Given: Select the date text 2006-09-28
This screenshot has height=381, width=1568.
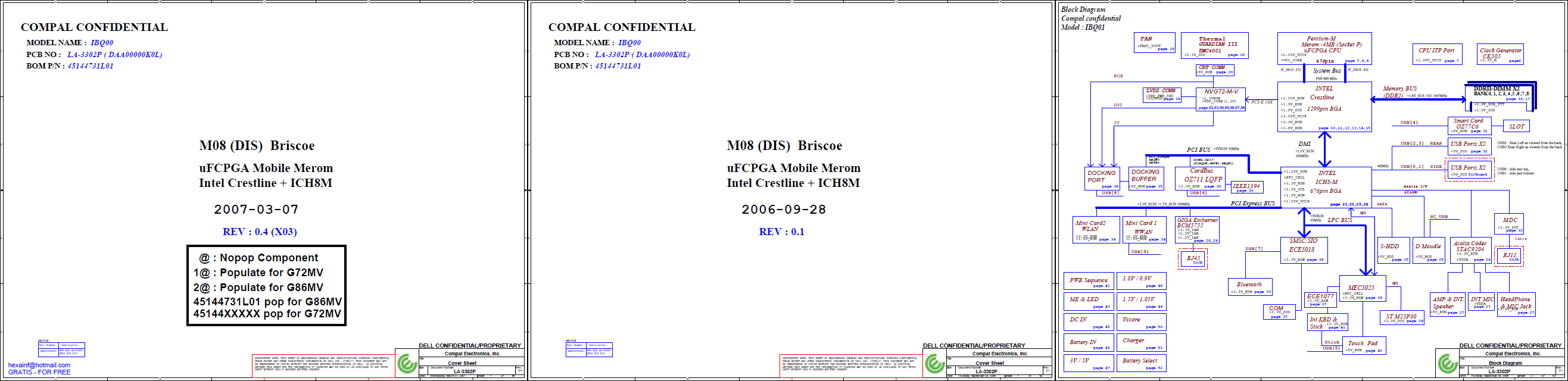Looking at the screenshot, I should [784, 210].
